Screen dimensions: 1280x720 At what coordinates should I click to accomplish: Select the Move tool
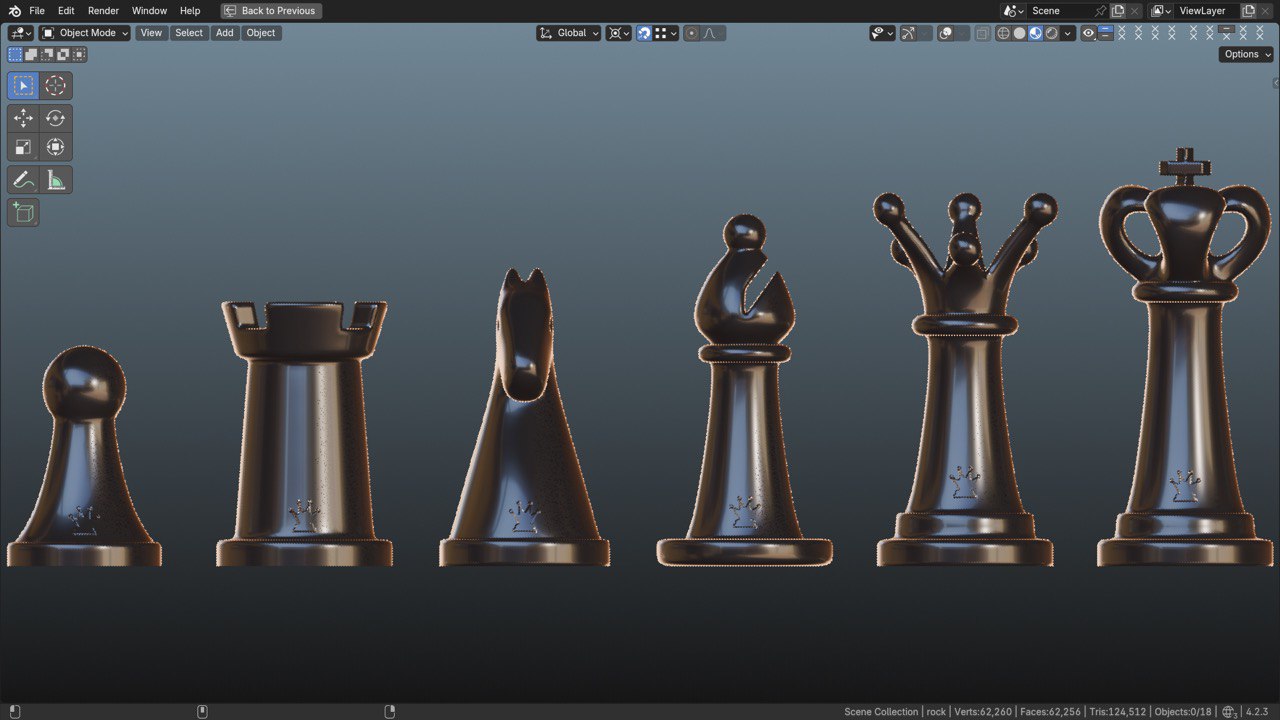pyautogui.click(x=23, y=118)
